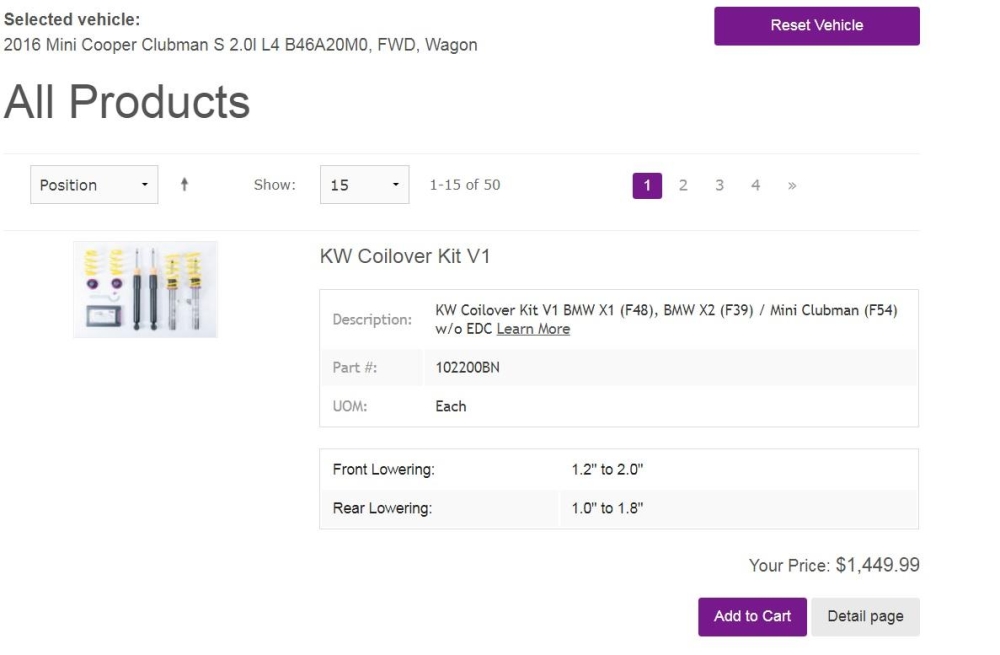This screenshot has width=1000, height=655.
Task: Click the All Products heading
Action: pos(127,102)
